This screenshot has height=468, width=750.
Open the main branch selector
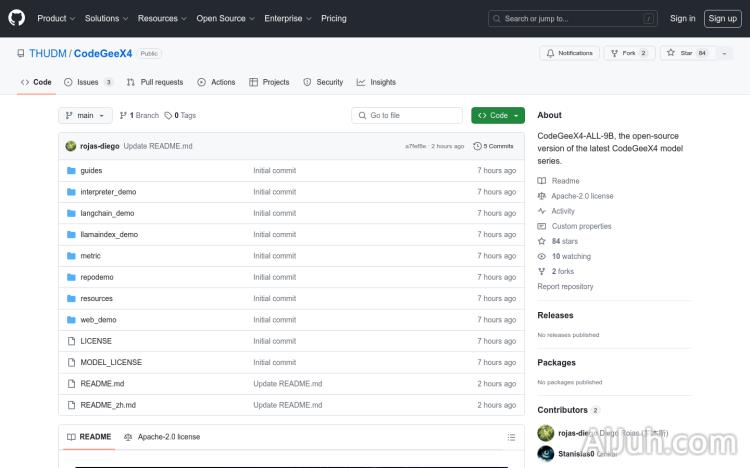[x=79, y=115]
